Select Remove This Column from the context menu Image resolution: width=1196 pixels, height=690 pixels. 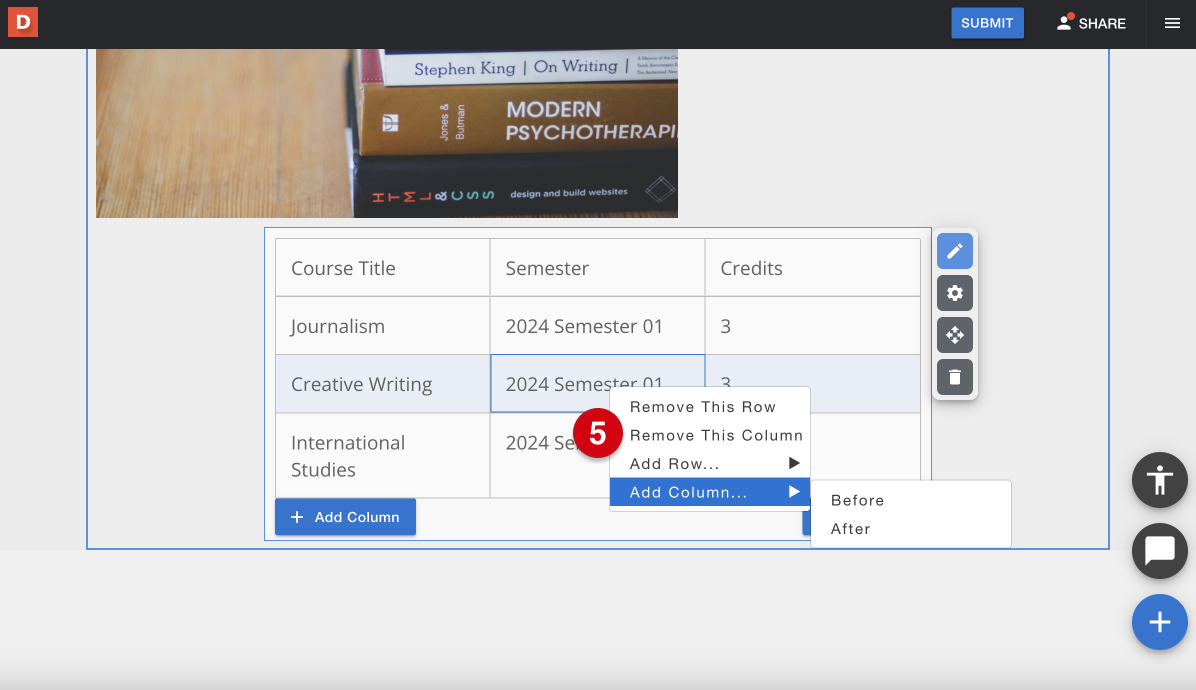point(716,435)
